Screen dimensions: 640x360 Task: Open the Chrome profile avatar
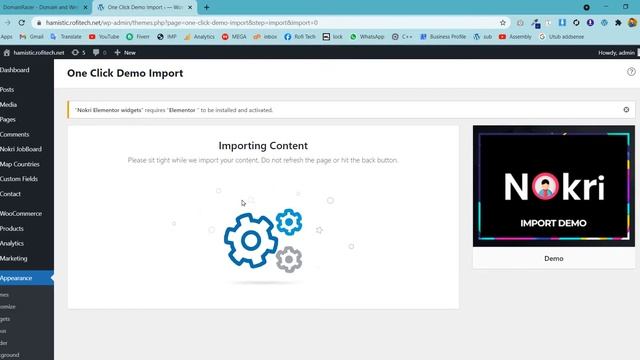pyautogui.click(x=633, y=23)
